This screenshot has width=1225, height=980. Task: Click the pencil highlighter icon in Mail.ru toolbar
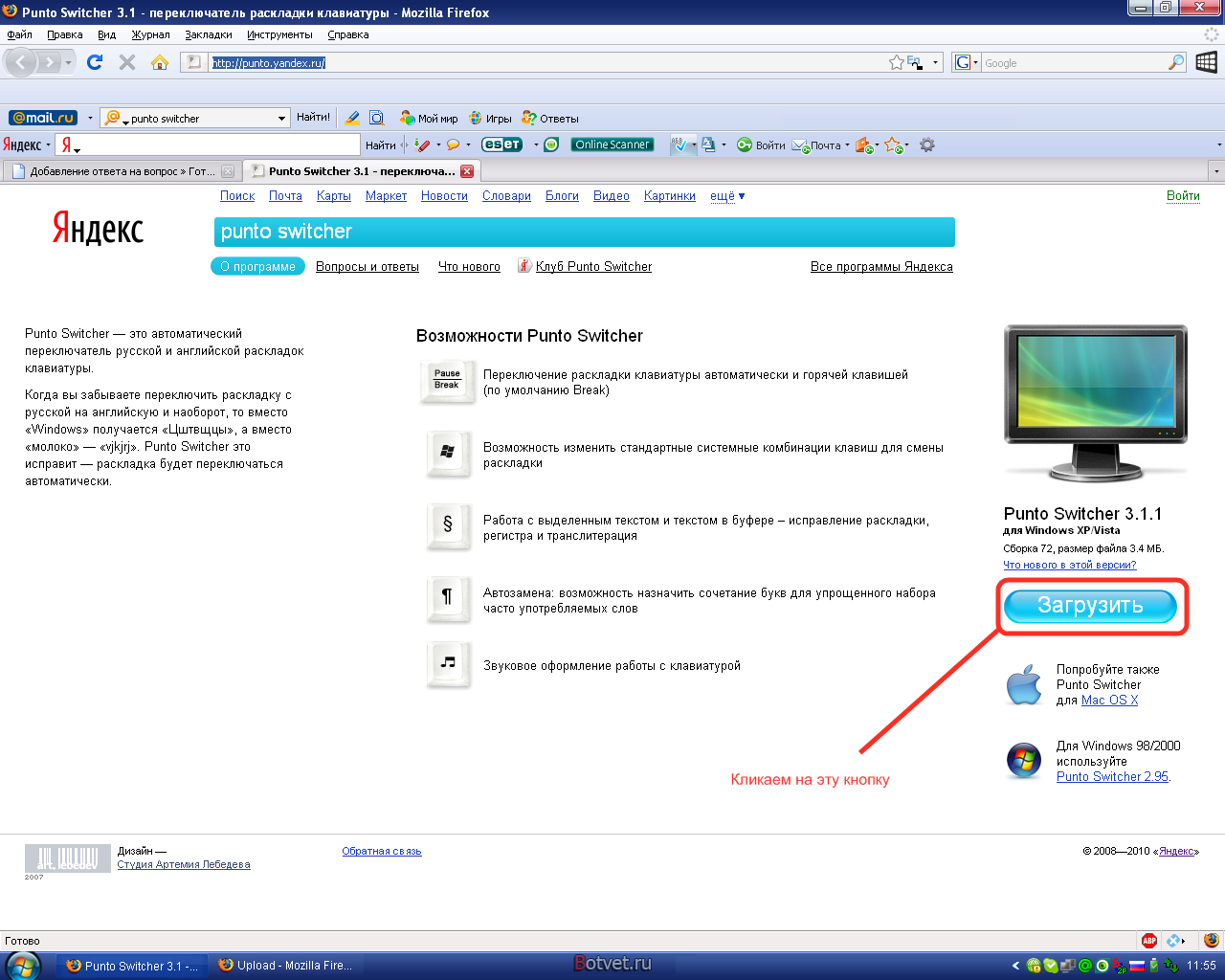coord(352,118)
